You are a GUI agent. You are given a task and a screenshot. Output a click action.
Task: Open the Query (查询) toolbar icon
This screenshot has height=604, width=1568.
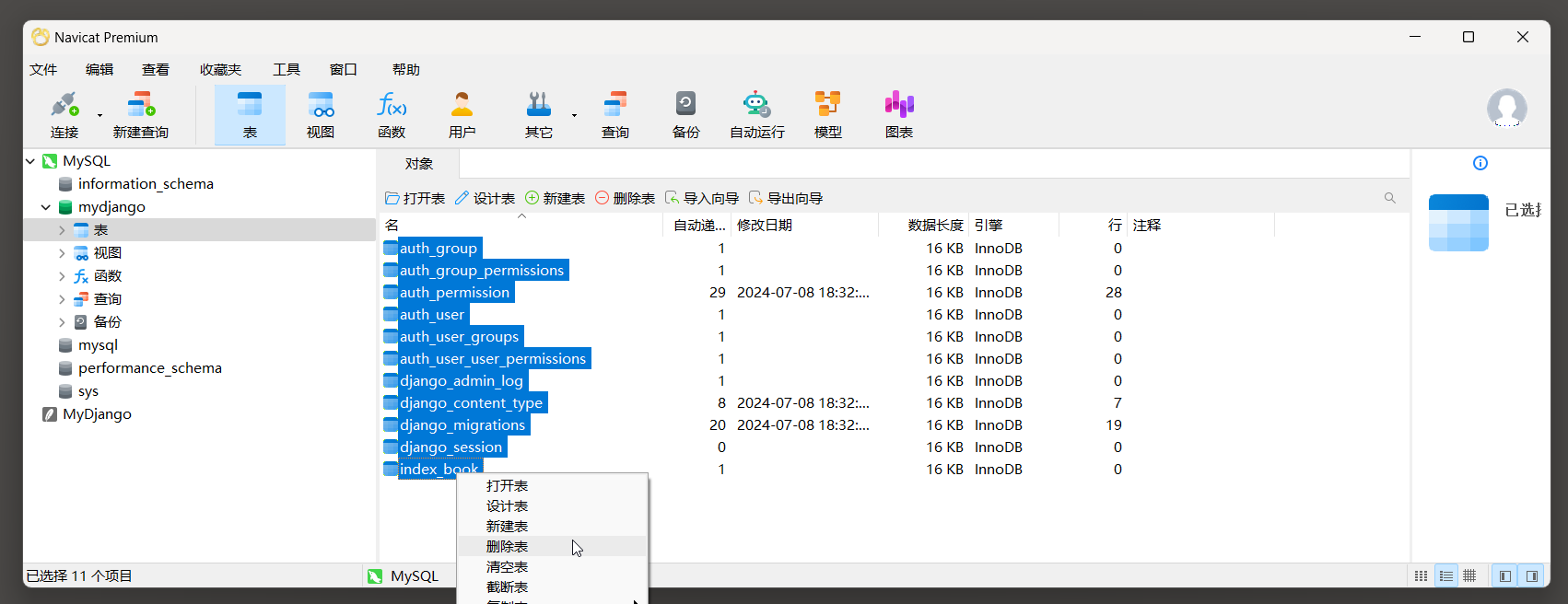[x=615, y=114]
